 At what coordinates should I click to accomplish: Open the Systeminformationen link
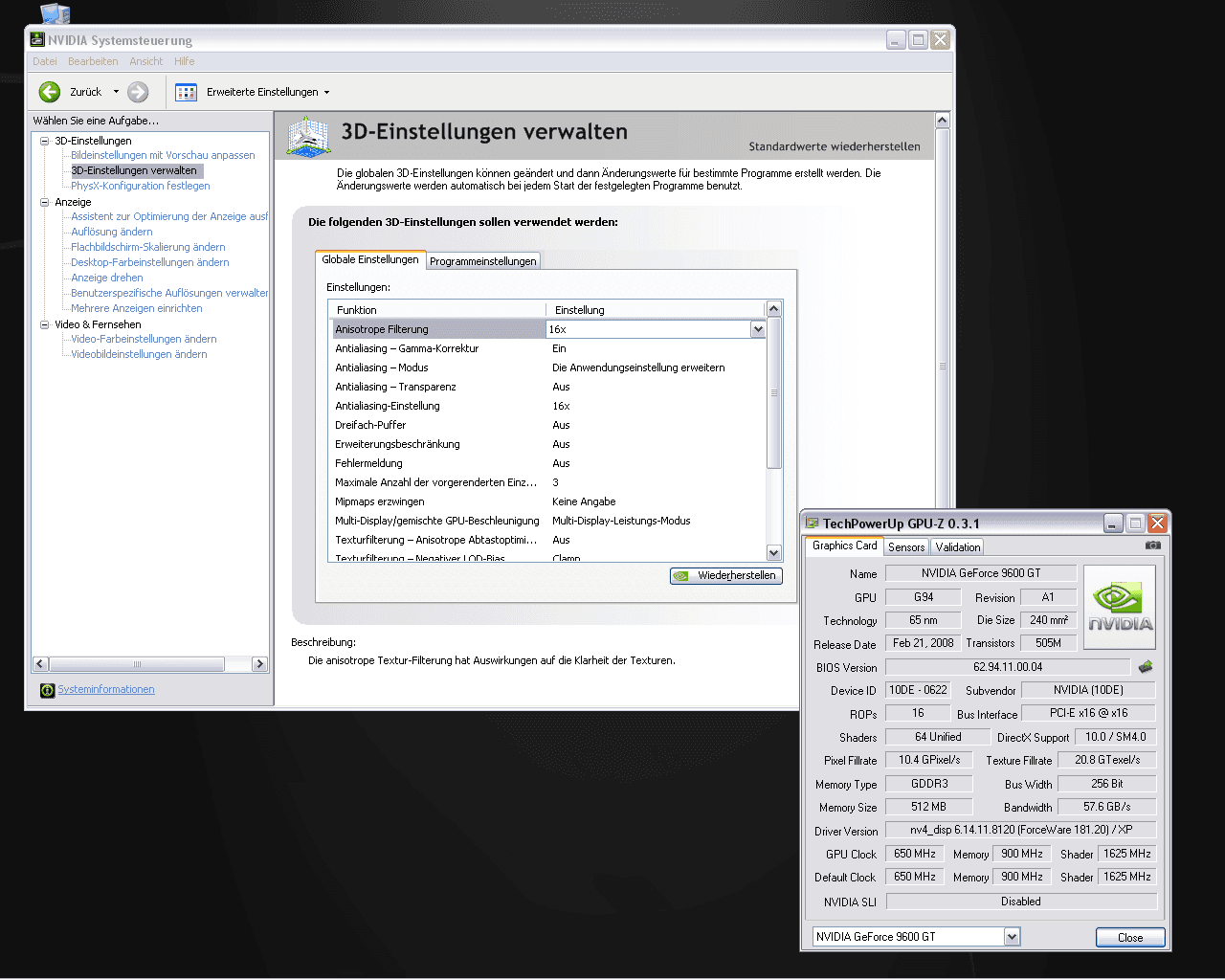coord(106,689)
